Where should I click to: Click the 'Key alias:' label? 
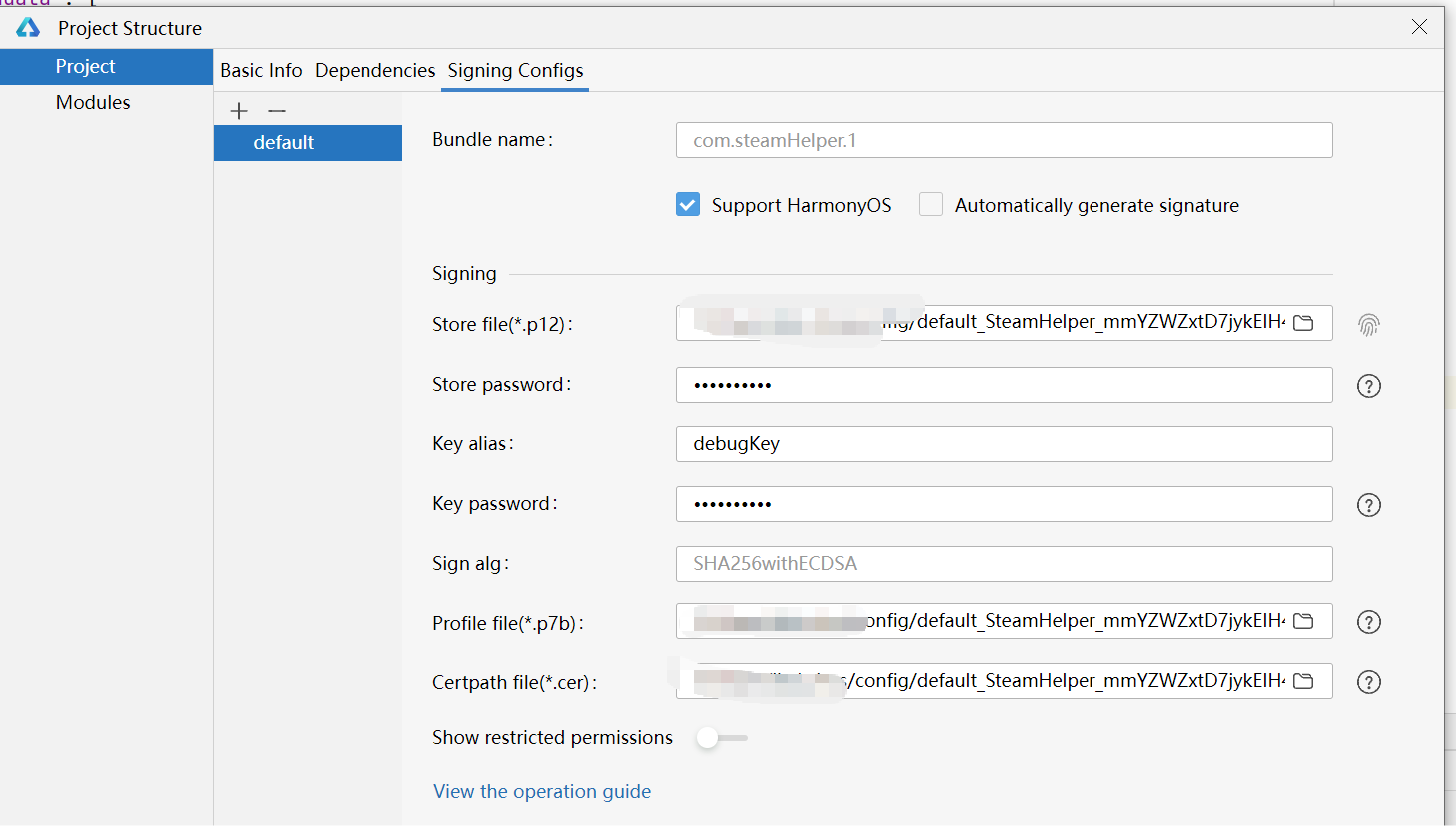click(x=473, y=444)
